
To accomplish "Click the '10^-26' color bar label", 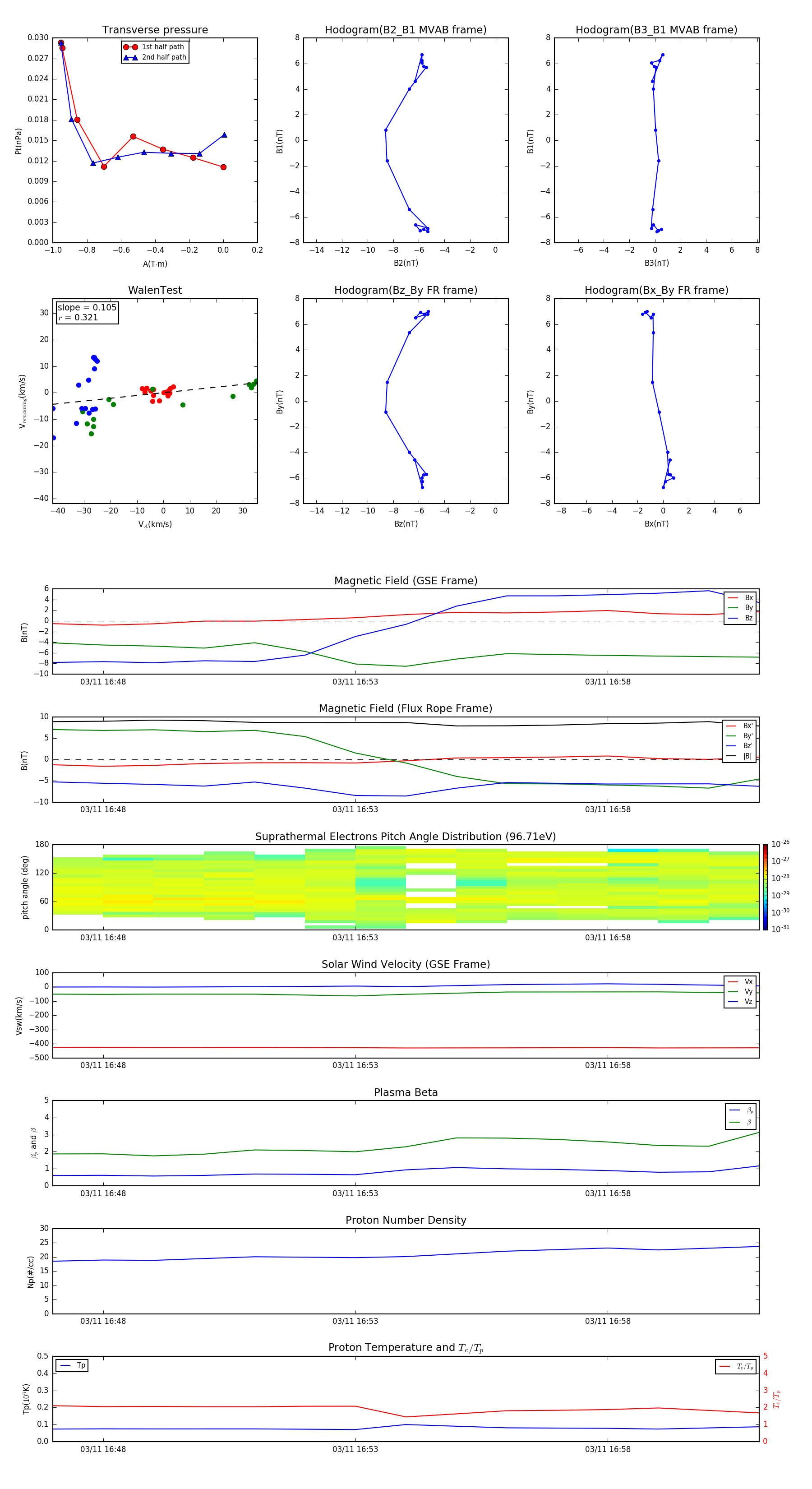I will pyautogui.click(x=780, y=844).
